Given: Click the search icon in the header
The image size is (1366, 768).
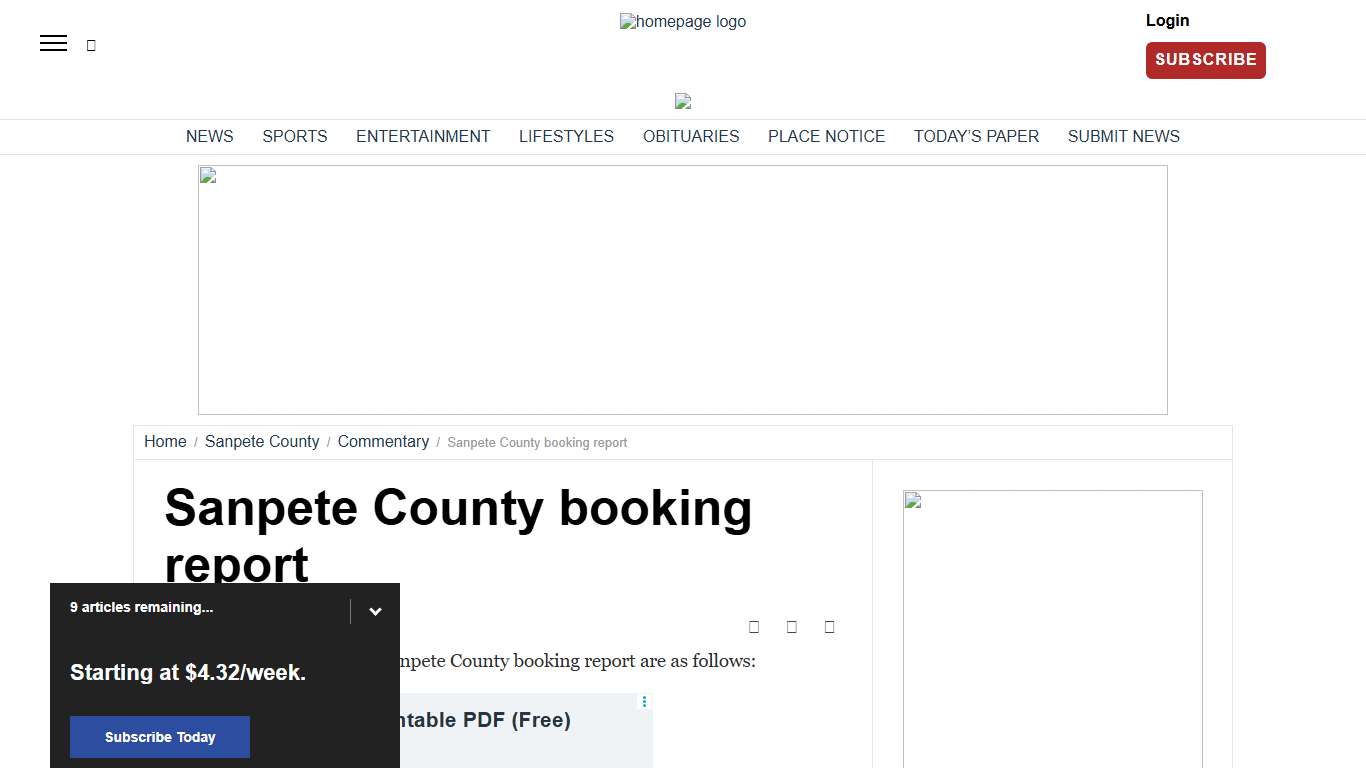Looking at the screenshot, I should pyautogui.click(x=91, y=44).
